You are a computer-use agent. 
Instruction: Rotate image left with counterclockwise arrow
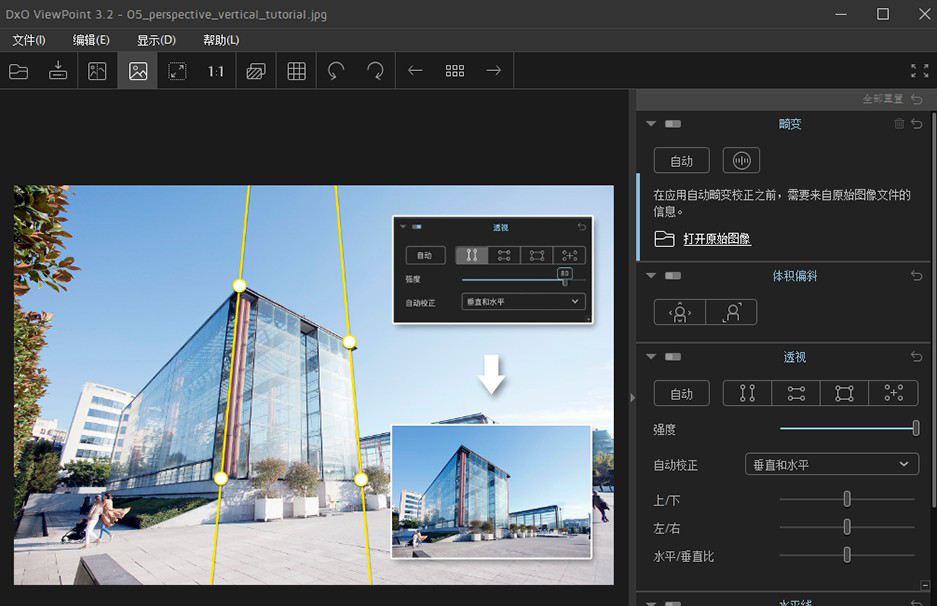tap(336, 71)
